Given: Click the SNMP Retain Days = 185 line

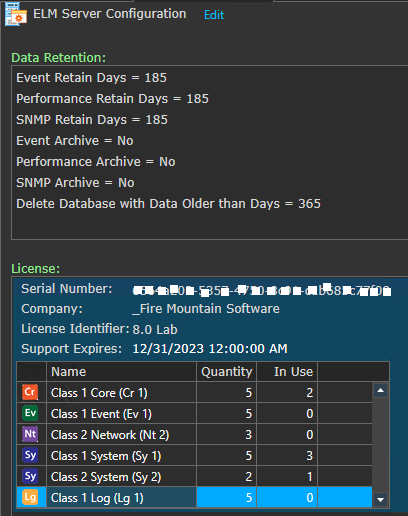Looking at the screenshot, I should pos(92,120).
